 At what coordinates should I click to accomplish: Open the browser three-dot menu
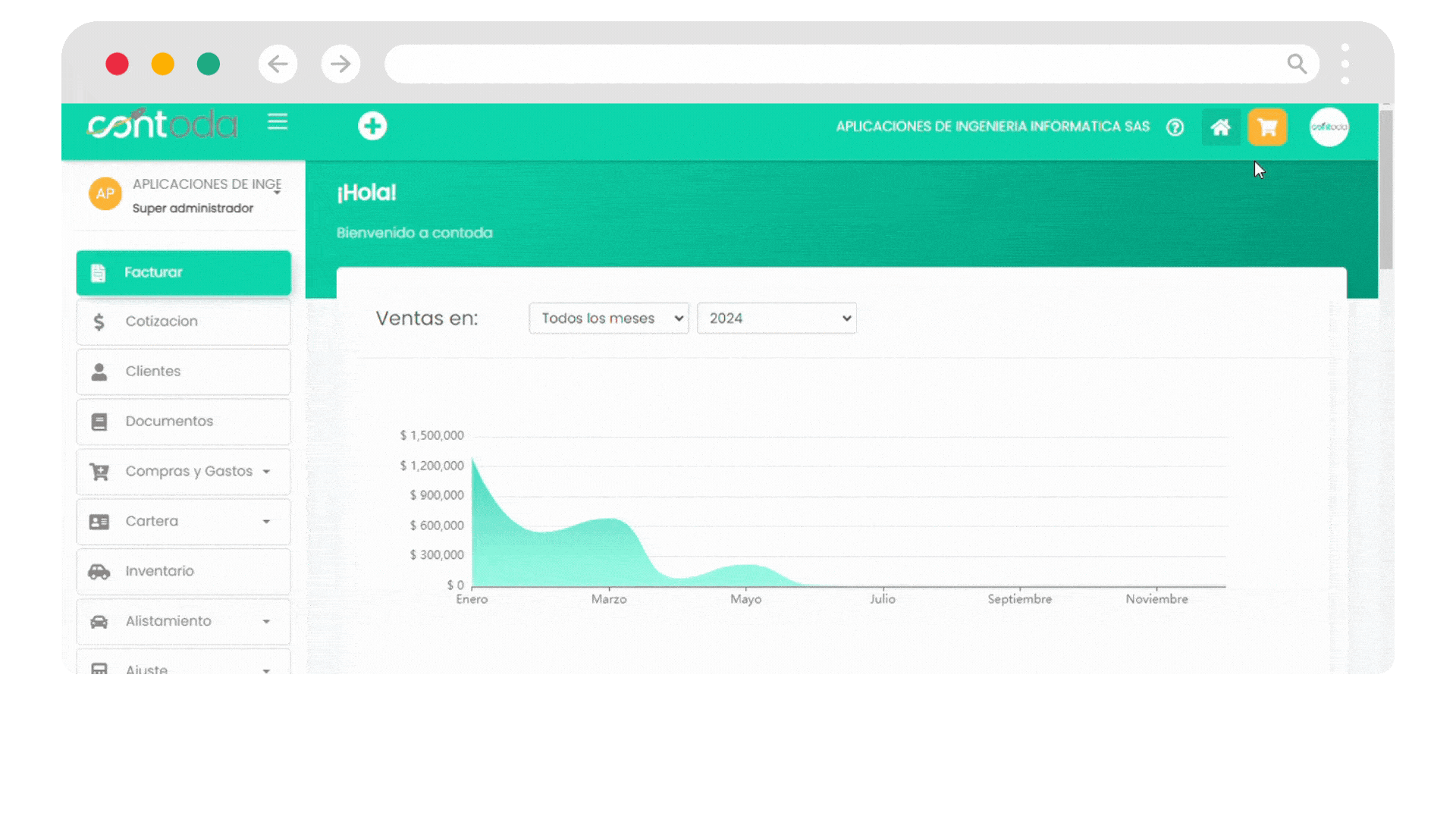click(x=1345, y=64)
